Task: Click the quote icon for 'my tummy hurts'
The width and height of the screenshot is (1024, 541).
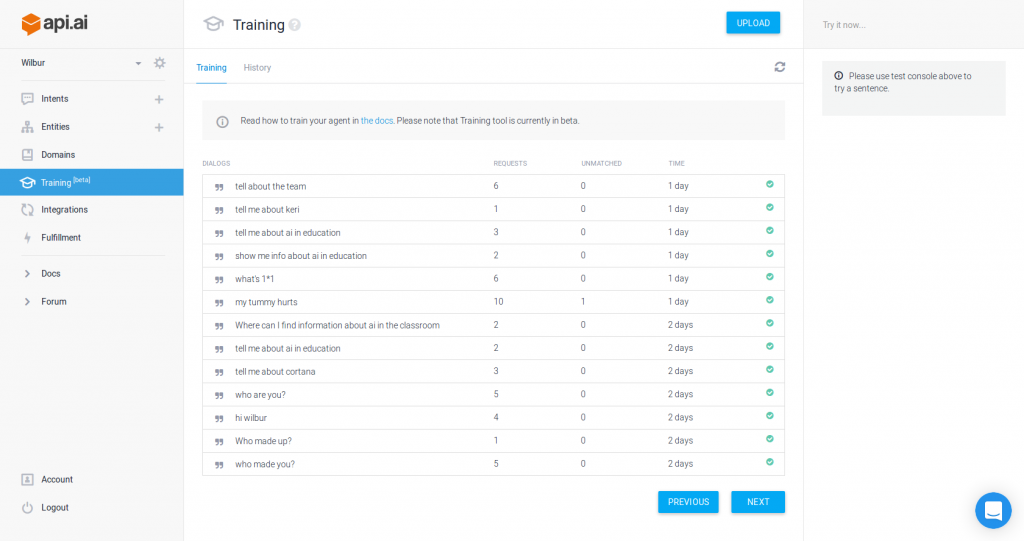Action: pyautogui.click(x=219, y=302)
